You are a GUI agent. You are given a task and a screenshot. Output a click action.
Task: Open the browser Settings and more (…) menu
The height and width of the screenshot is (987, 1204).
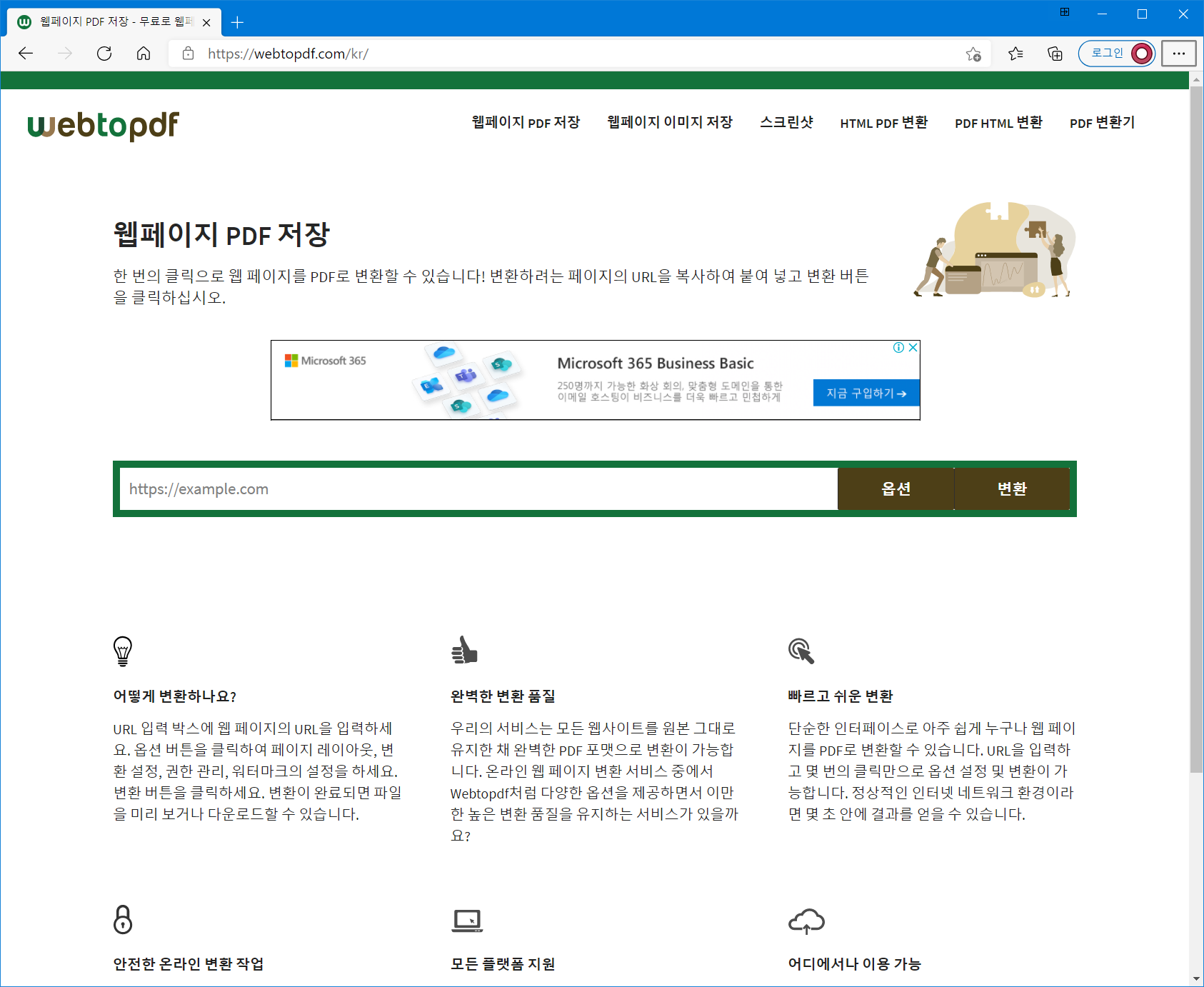[1179, 54]
